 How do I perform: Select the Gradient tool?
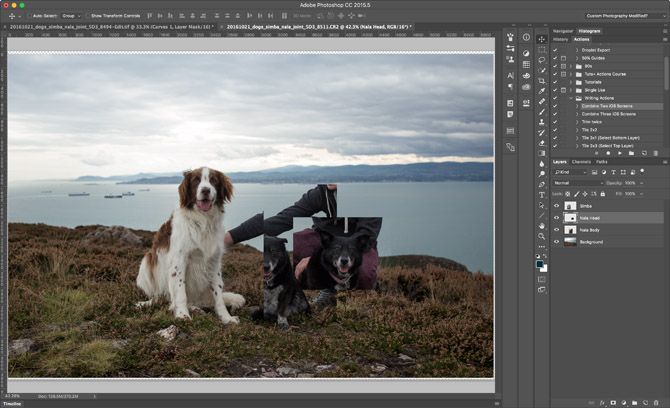(541, 153)
